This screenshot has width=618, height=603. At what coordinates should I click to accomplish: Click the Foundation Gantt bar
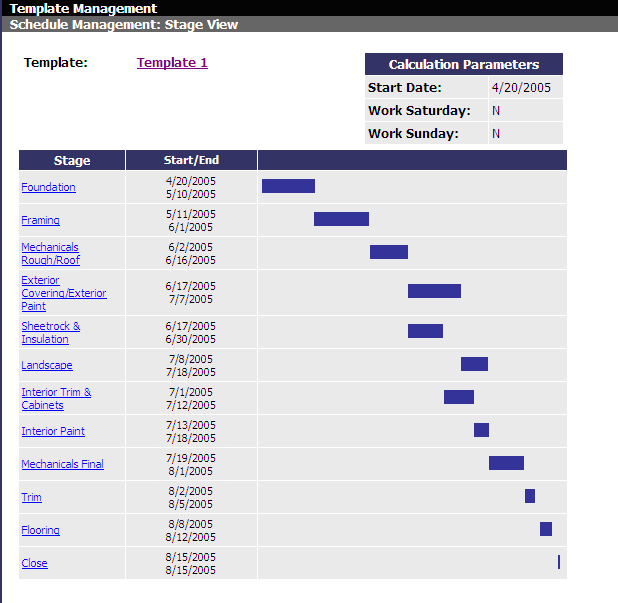pyautogui.click(x=289, y=186)
